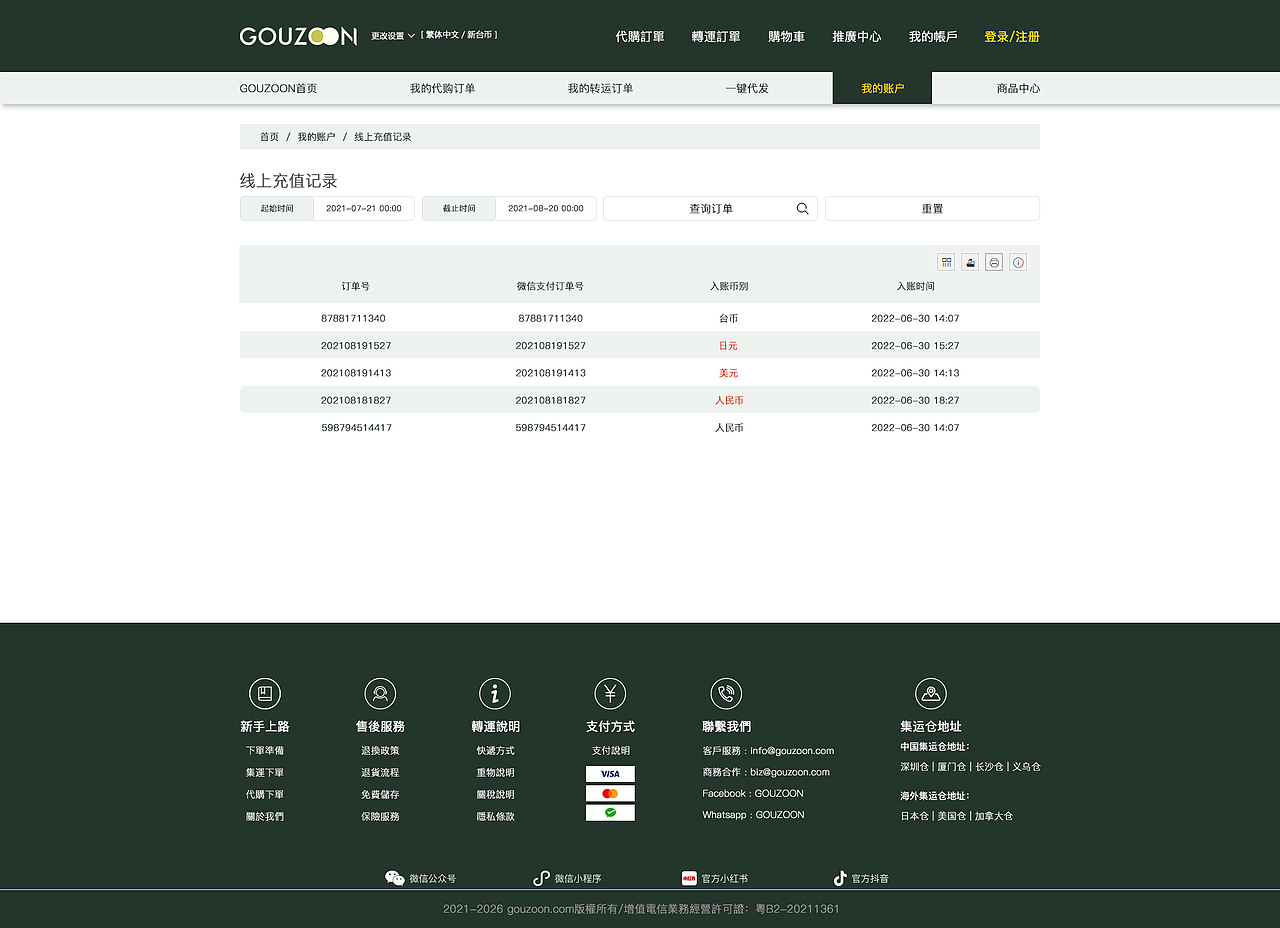Click the 入账币别 column header
1280x928 pixels.
click(729, 286)
